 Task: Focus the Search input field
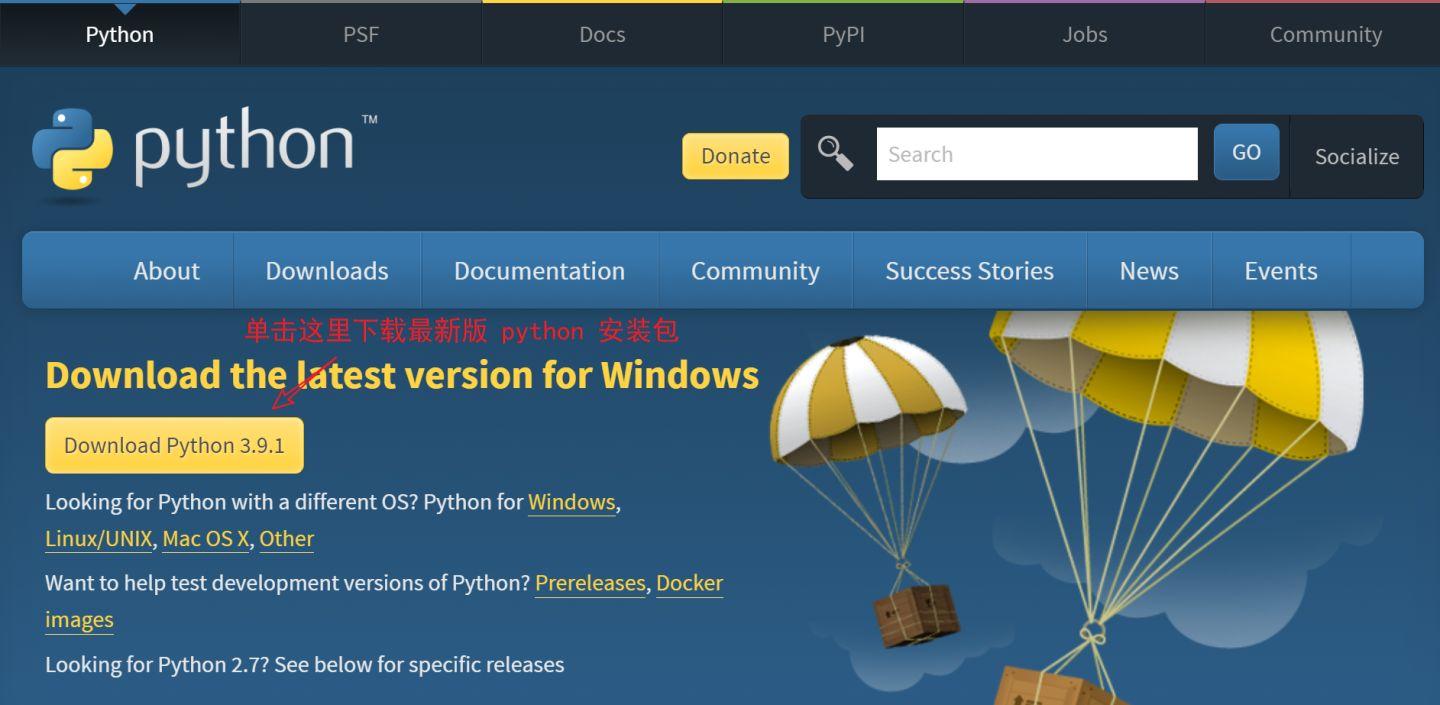pos(1037,154)
